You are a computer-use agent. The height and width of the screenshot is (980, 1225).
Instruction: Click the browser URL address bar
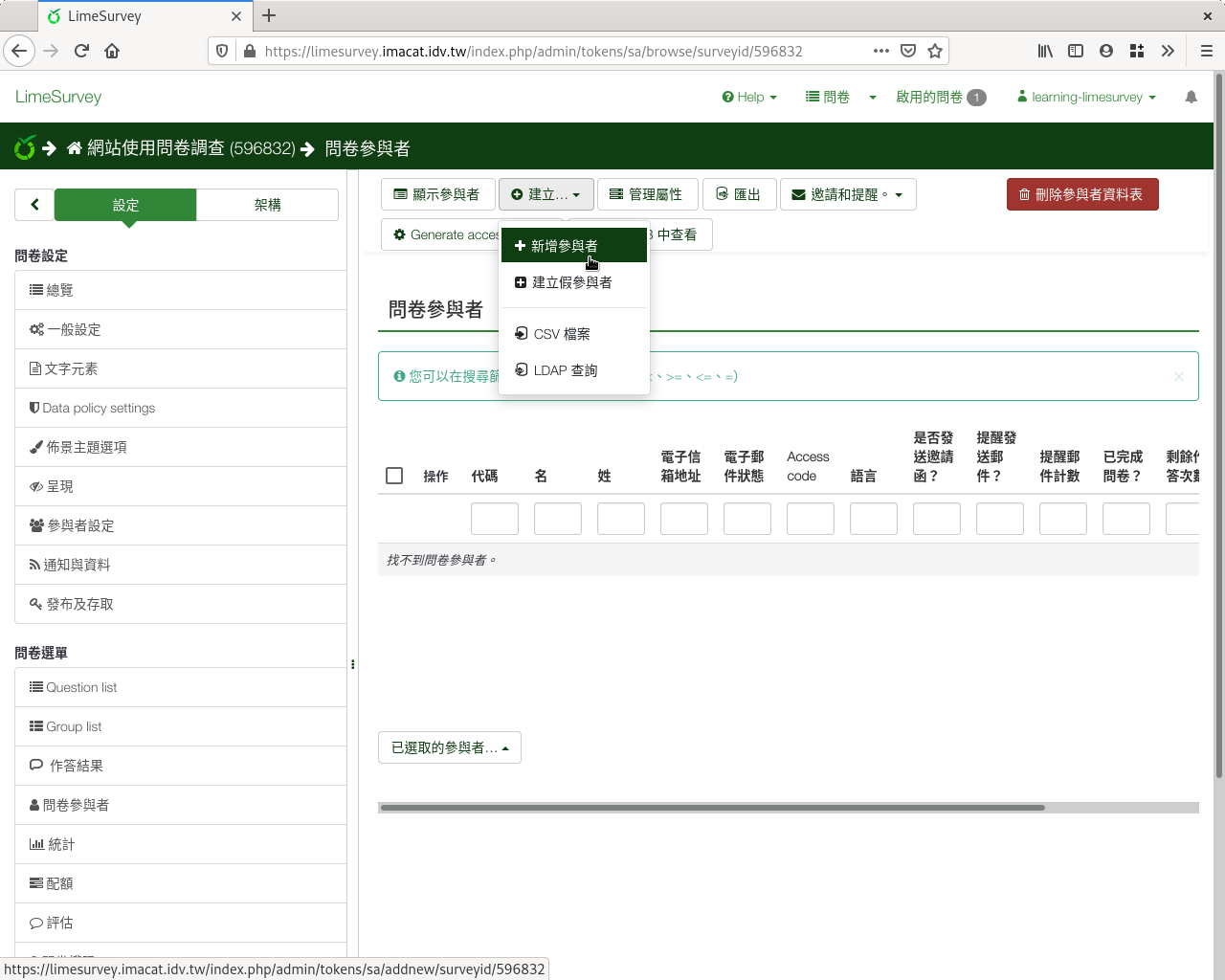point(565,51)
